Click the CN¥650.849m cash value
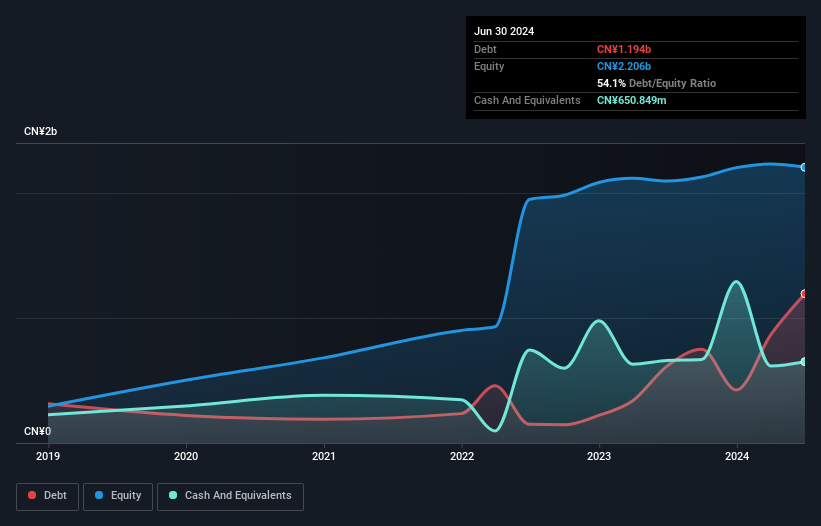 point(631,100)
